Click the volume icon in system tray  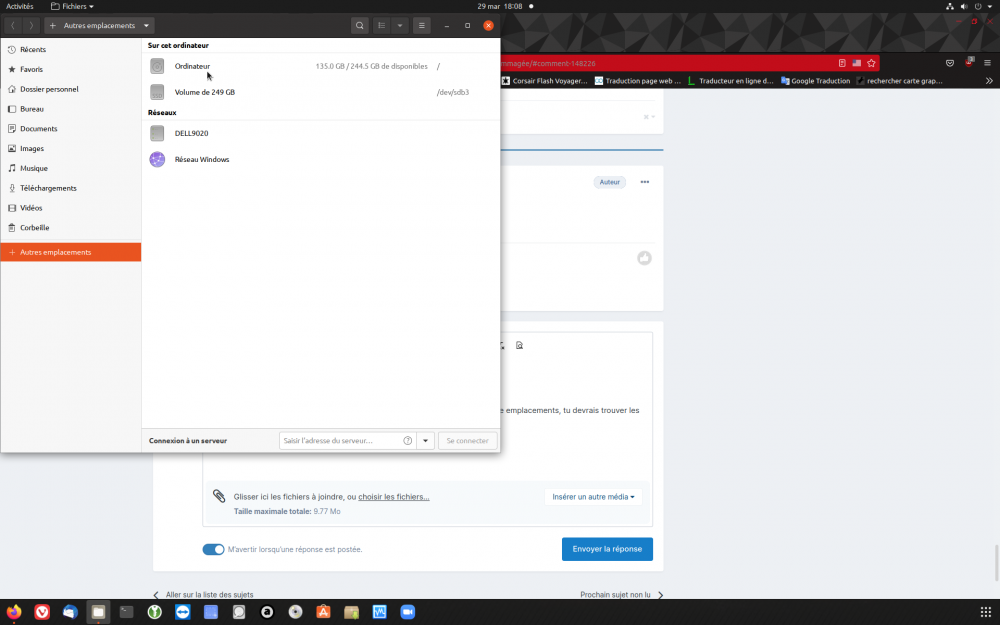pyautogui.click(x=964, y=6)
